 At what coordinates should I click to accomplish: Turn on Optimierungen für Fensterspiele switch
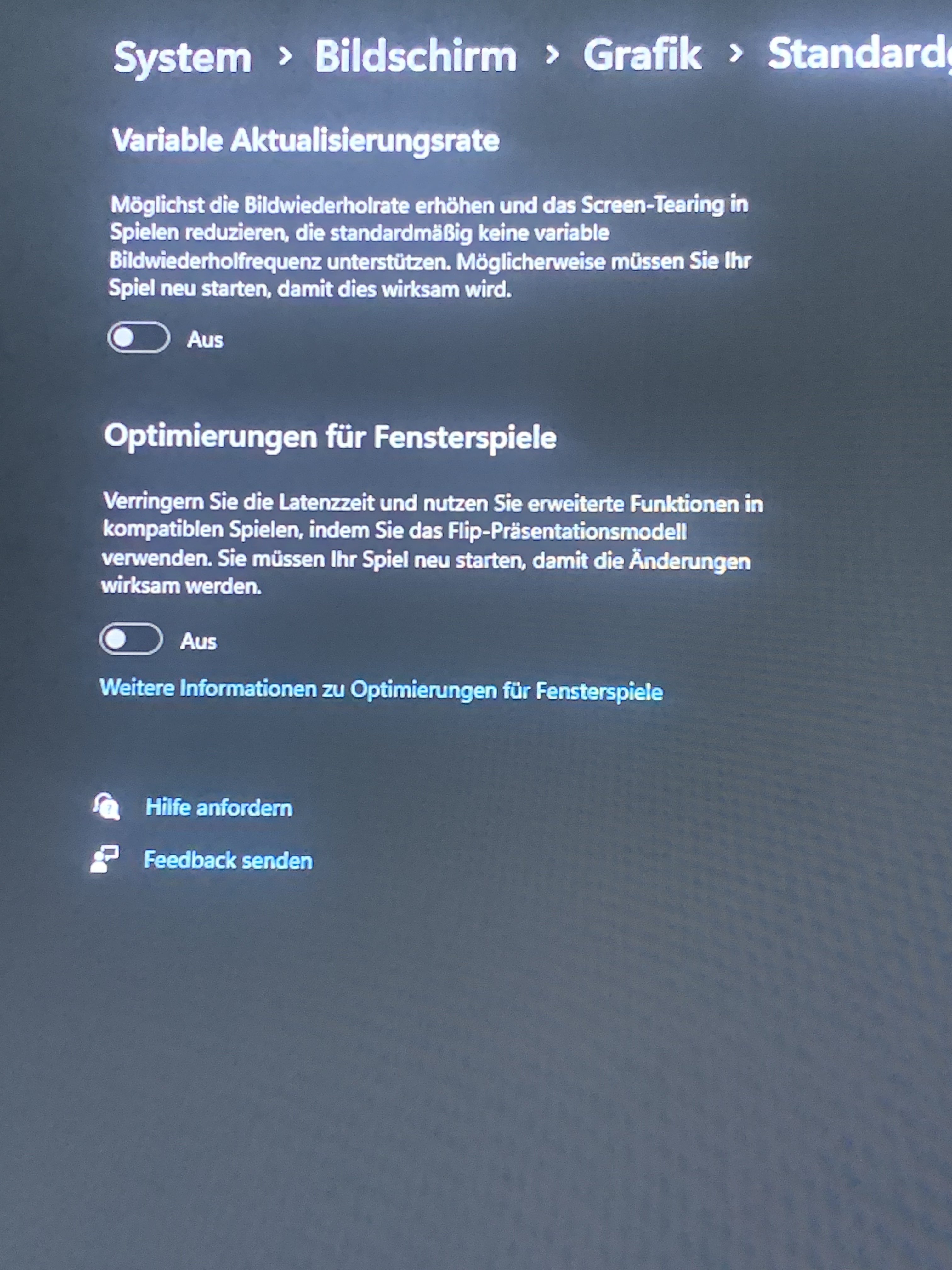131,639
